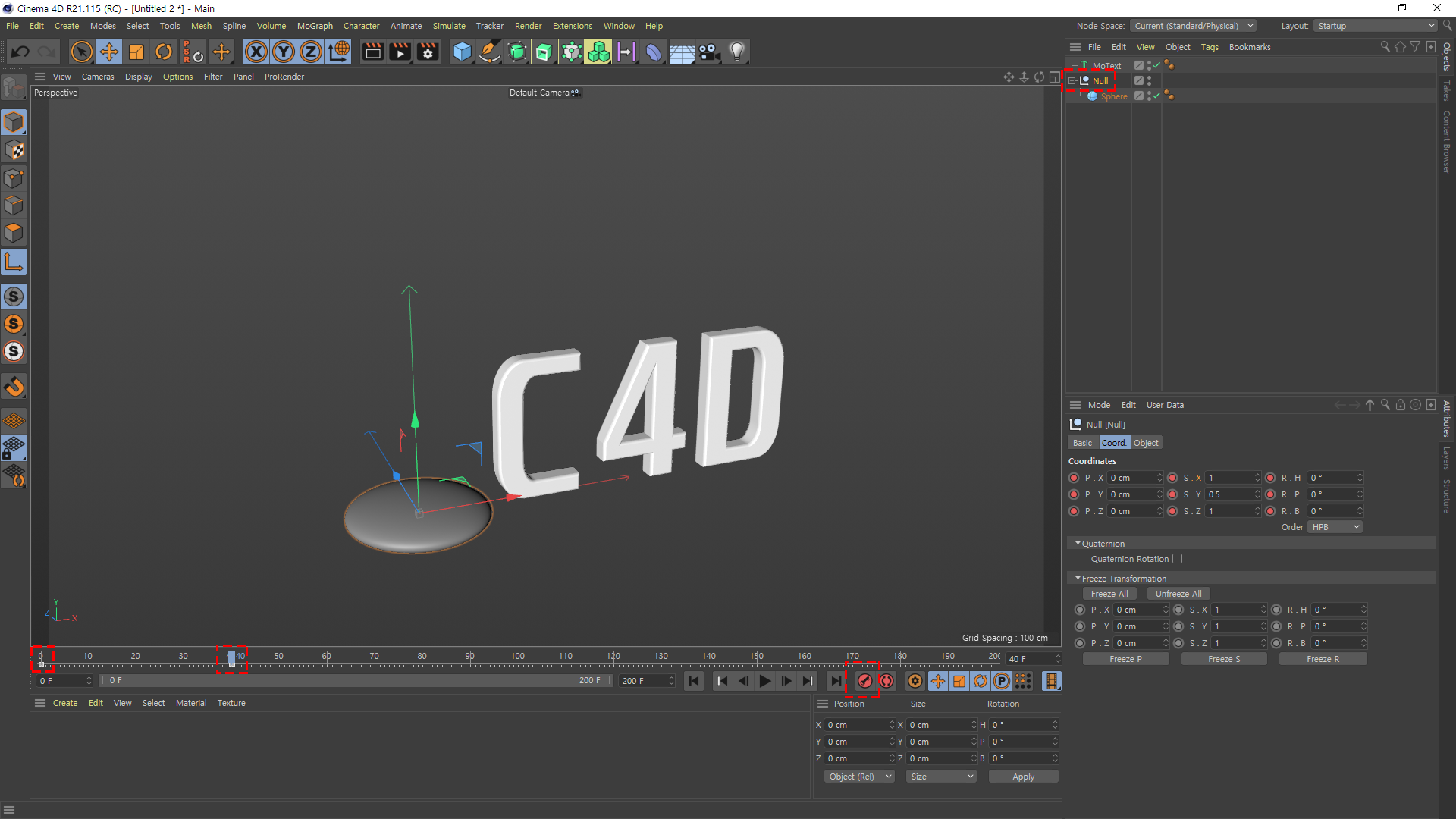The height and width of the screenshot is (819, 1456).
Task: Select the Sphere object in Object Manager
Action: point(1113,96)
